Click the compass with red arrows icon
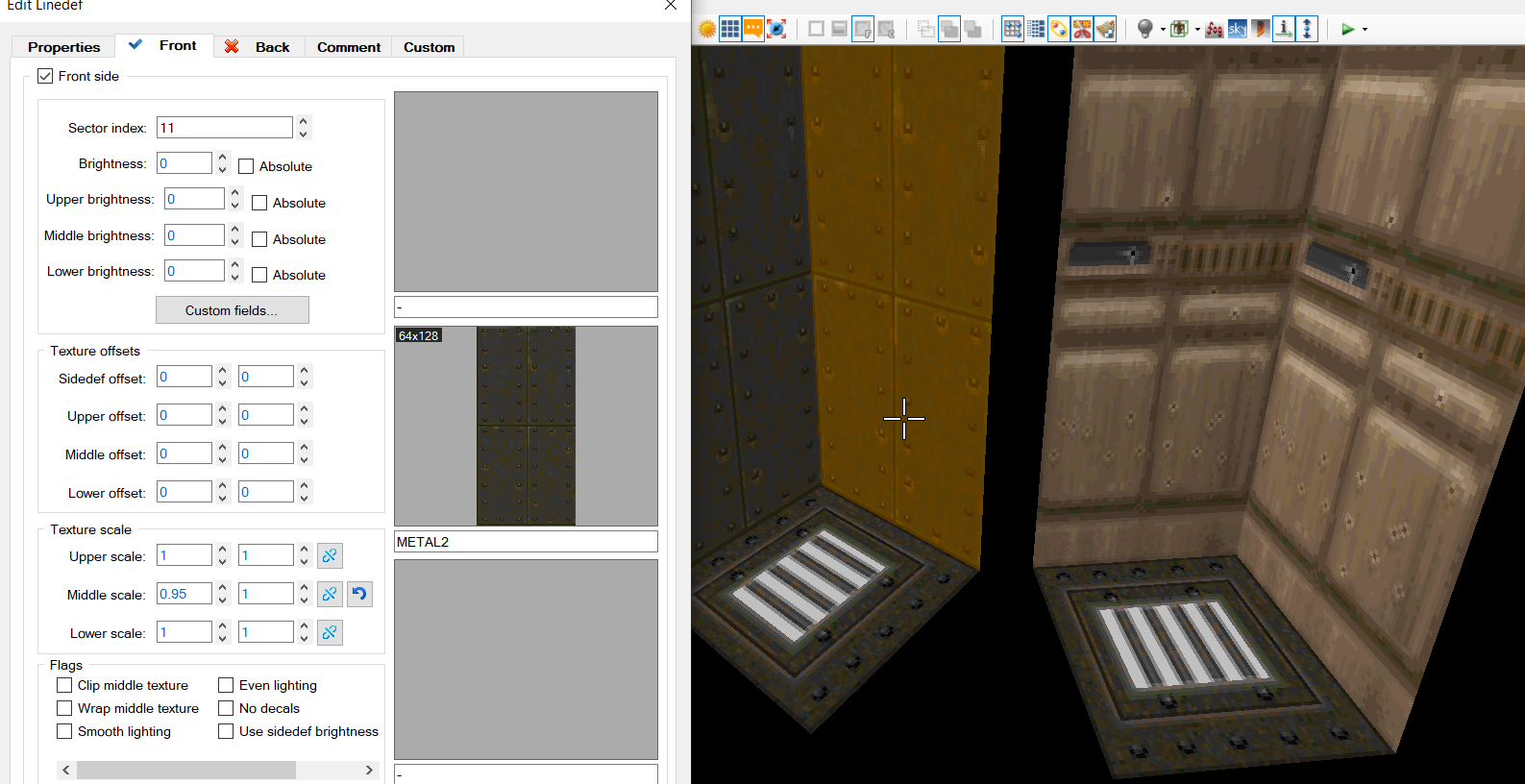 coord(776,29)
